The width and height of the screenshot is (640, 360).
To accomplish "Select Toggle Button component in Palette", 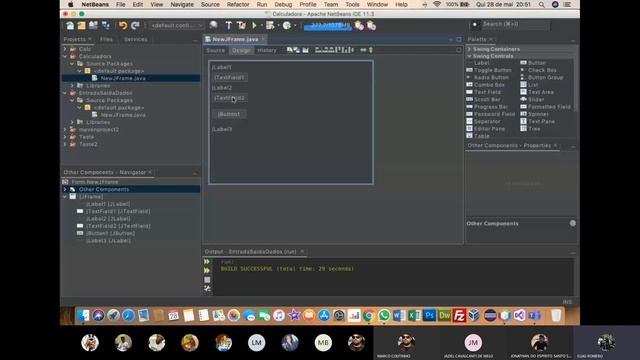I will (x=489, y=70).
